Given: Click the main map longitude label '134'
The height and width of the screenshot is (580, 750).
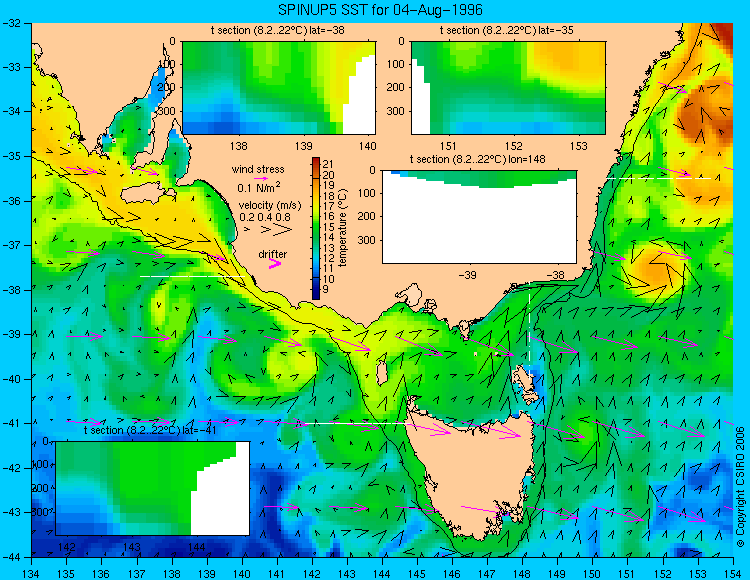Looking at the screenshot, I should click(x=32, y=573).
